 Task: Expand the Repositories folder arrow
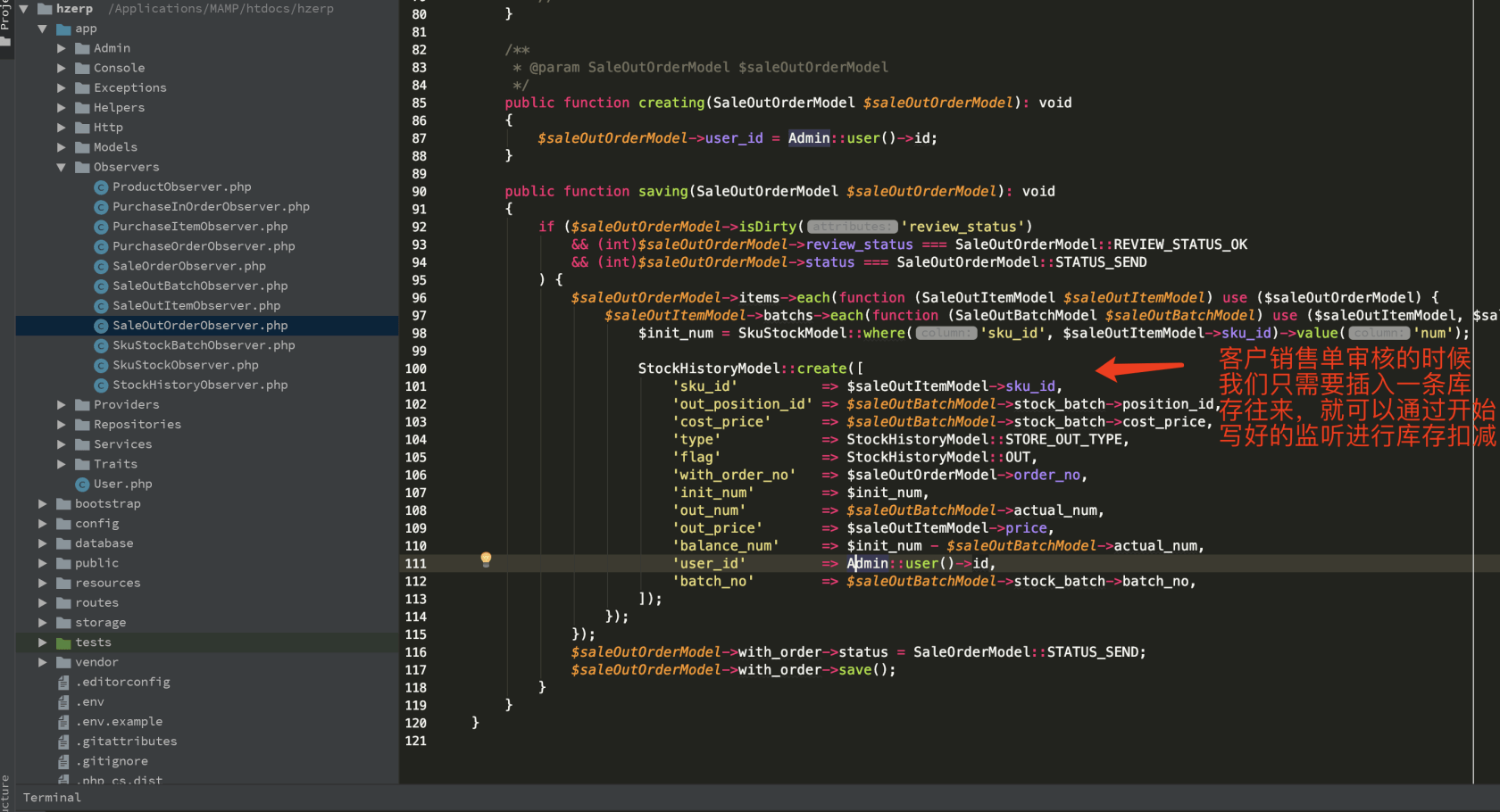[62, 425]
